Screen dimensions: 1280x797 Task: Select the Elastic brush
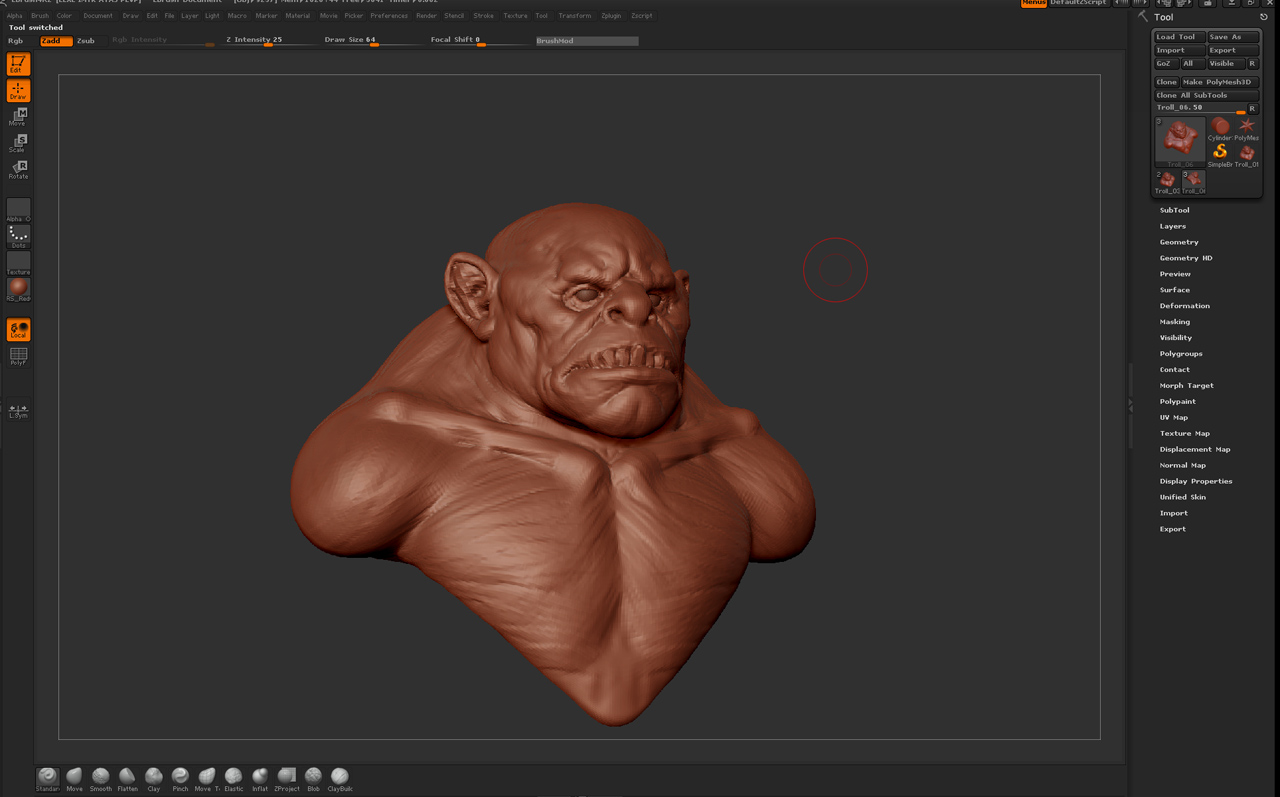[x=233, y=778]
